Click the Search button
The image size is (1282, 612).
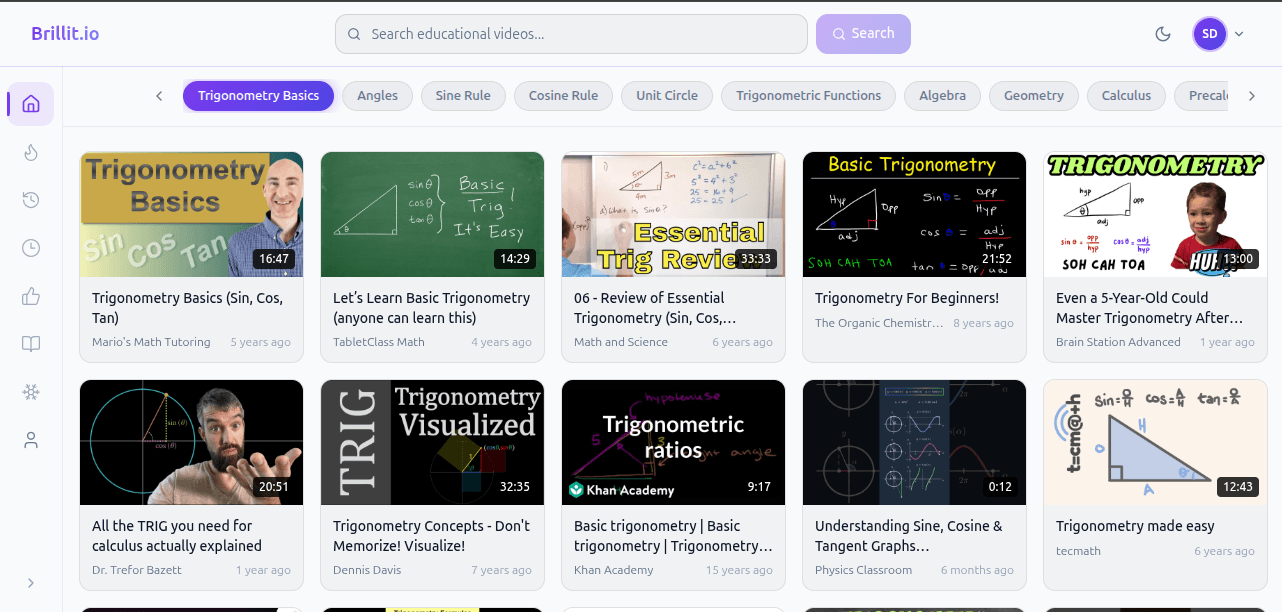(863, 34)
